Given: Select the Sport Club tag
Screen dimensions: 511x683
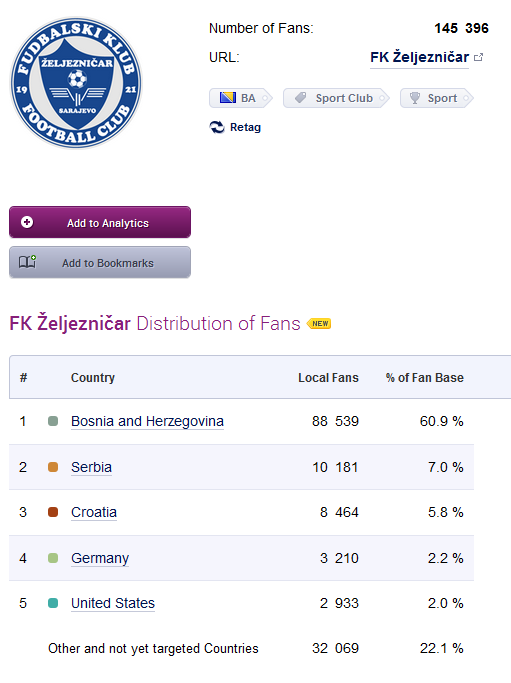Looking at the screenshot, I should [x=335, y=98].
